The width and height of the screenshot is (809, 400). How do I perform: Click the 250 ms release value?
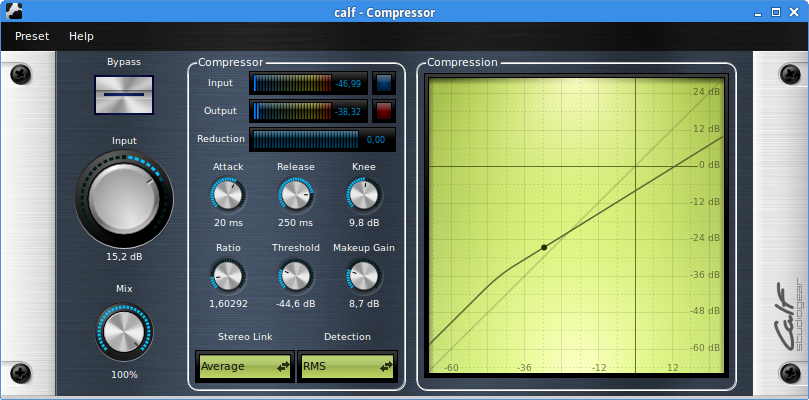[x=296, y=223]
